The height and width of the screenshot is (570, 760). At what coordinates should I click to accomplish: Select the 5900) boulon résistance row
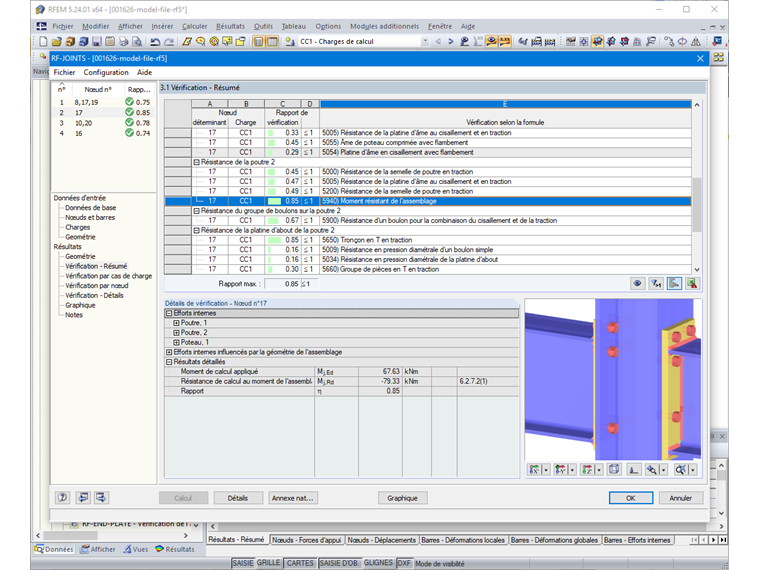428,221
